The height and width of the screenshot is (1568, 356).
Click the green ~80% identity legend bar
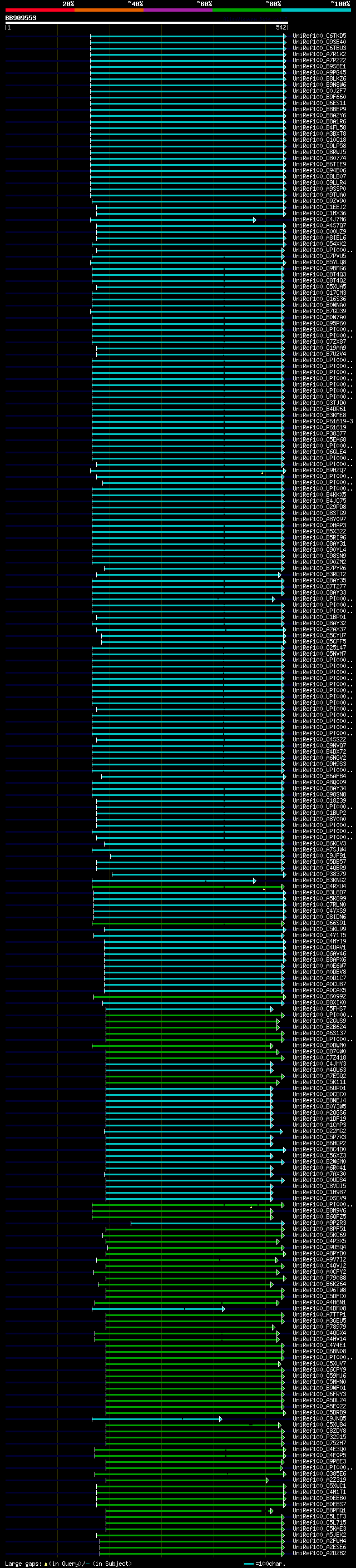click(x=247, y=10)
